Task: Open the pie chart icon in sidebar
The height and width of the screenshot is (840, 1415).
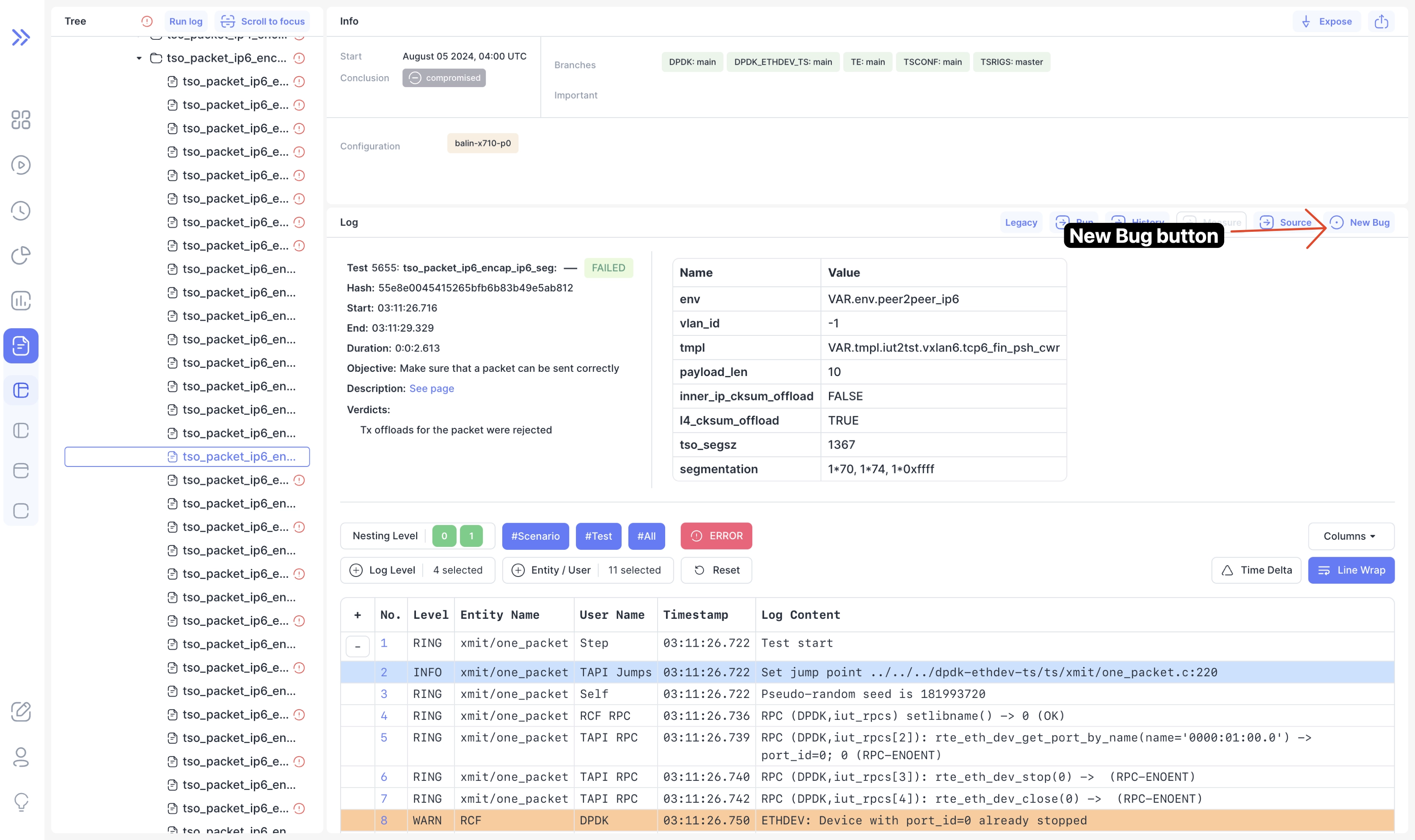Action: (21, 255)
